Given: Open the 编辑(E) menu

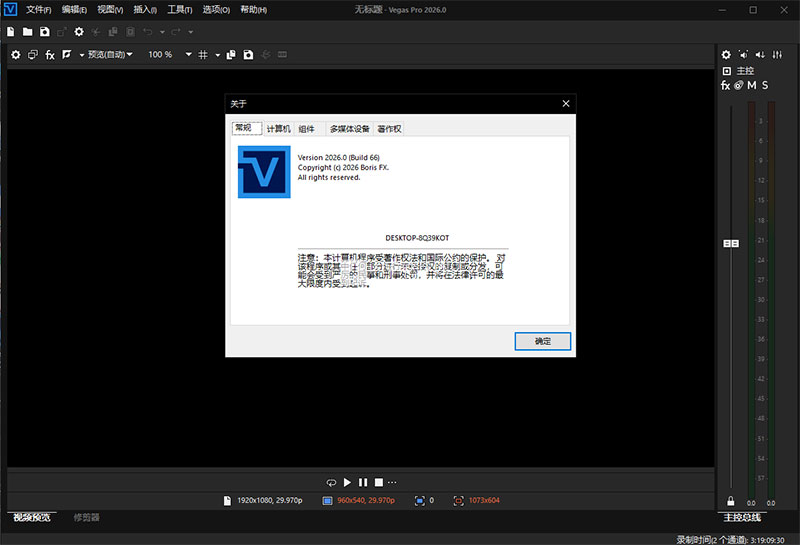Looking at the screenshot, I should (74, 10).
